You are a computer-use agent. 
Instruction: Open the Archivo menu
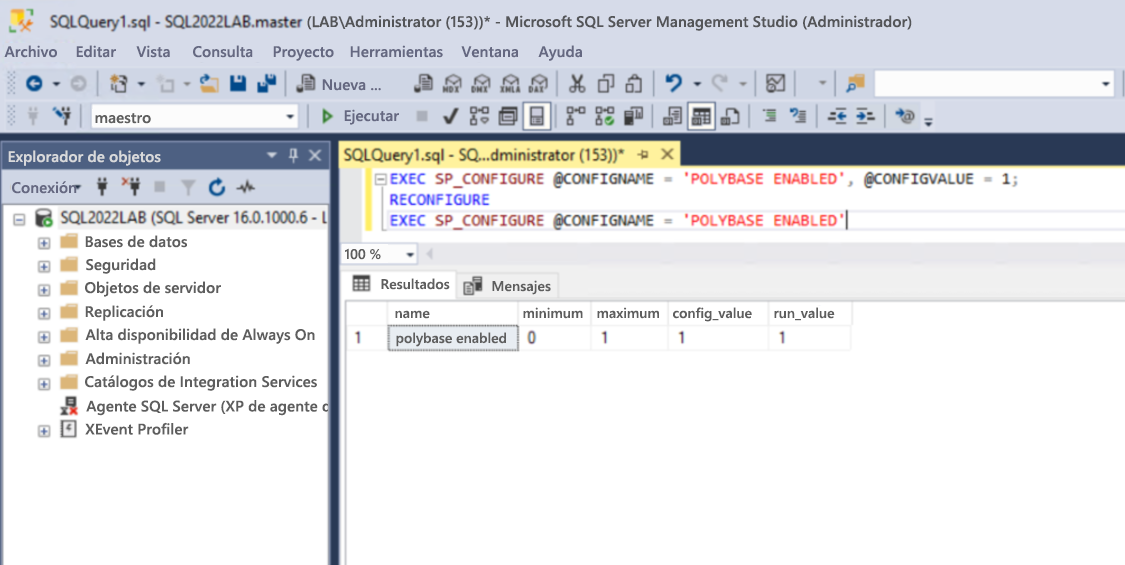[x=31, y=52]
